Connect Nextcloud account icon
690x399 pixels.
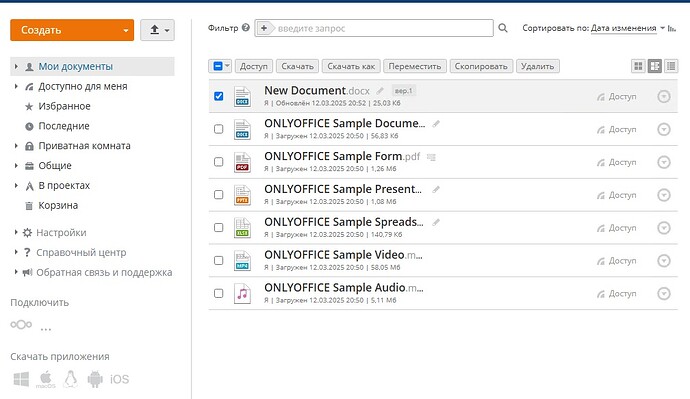click(21, 325)
